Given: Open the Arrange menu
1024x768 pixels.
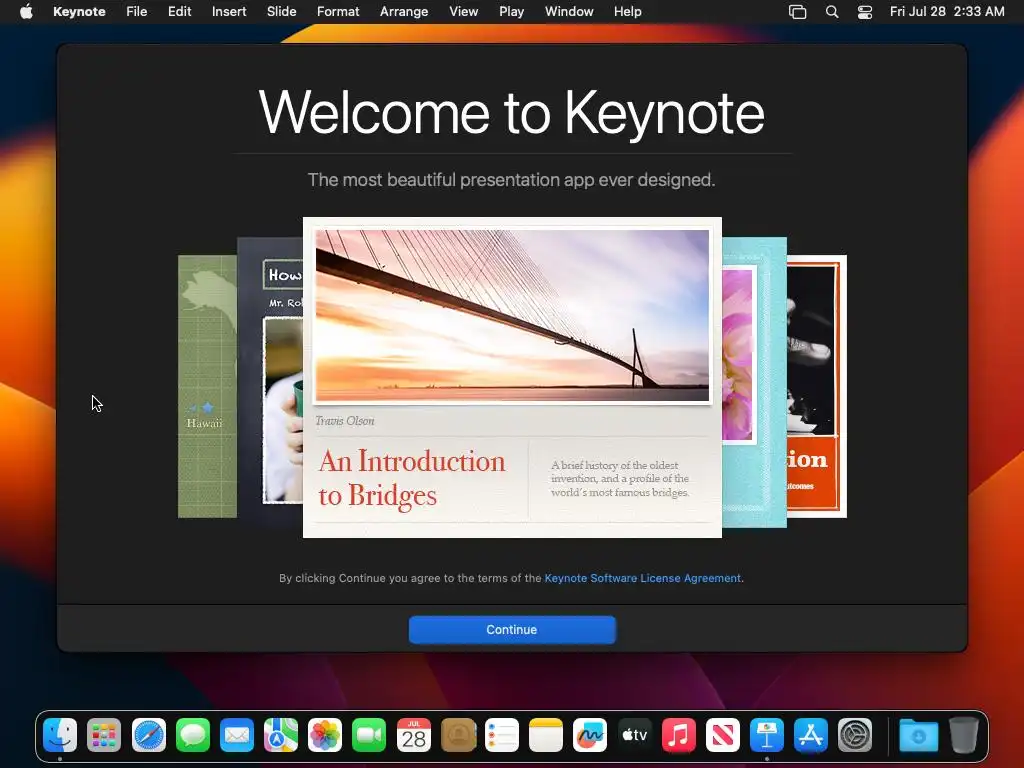Looking at the screenshot, I should pyautogui.click(x=404, y=12).
